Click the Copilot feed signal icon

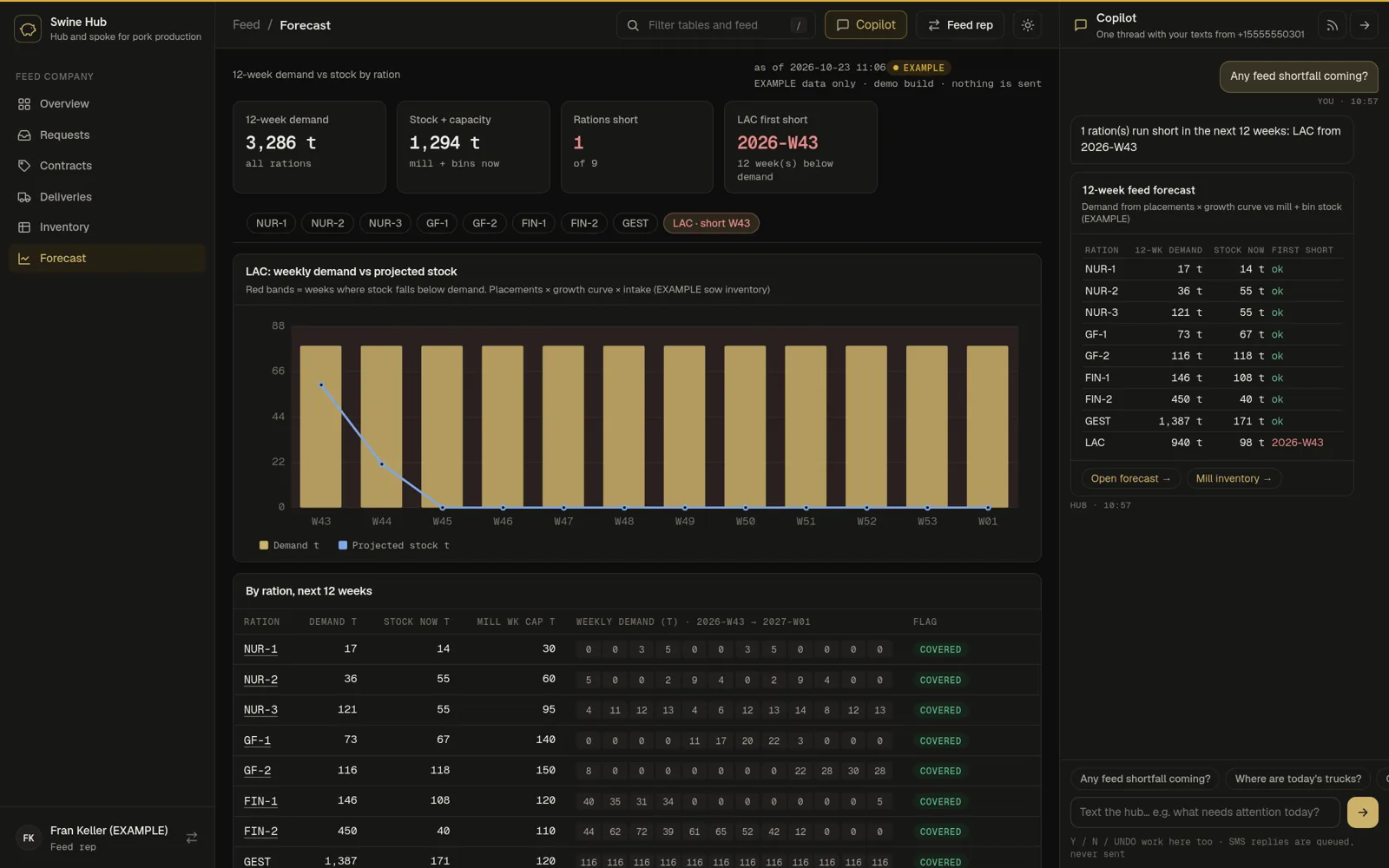pos(1332,25)
